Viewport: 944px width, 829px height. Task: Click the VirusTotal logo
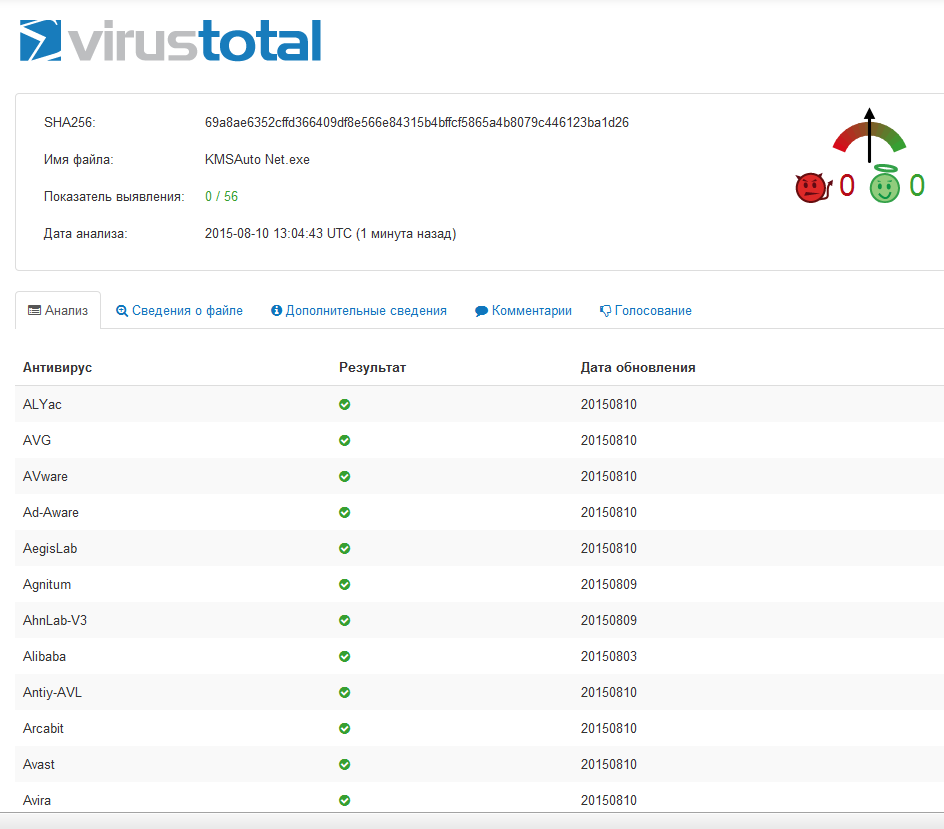point(170,41)
